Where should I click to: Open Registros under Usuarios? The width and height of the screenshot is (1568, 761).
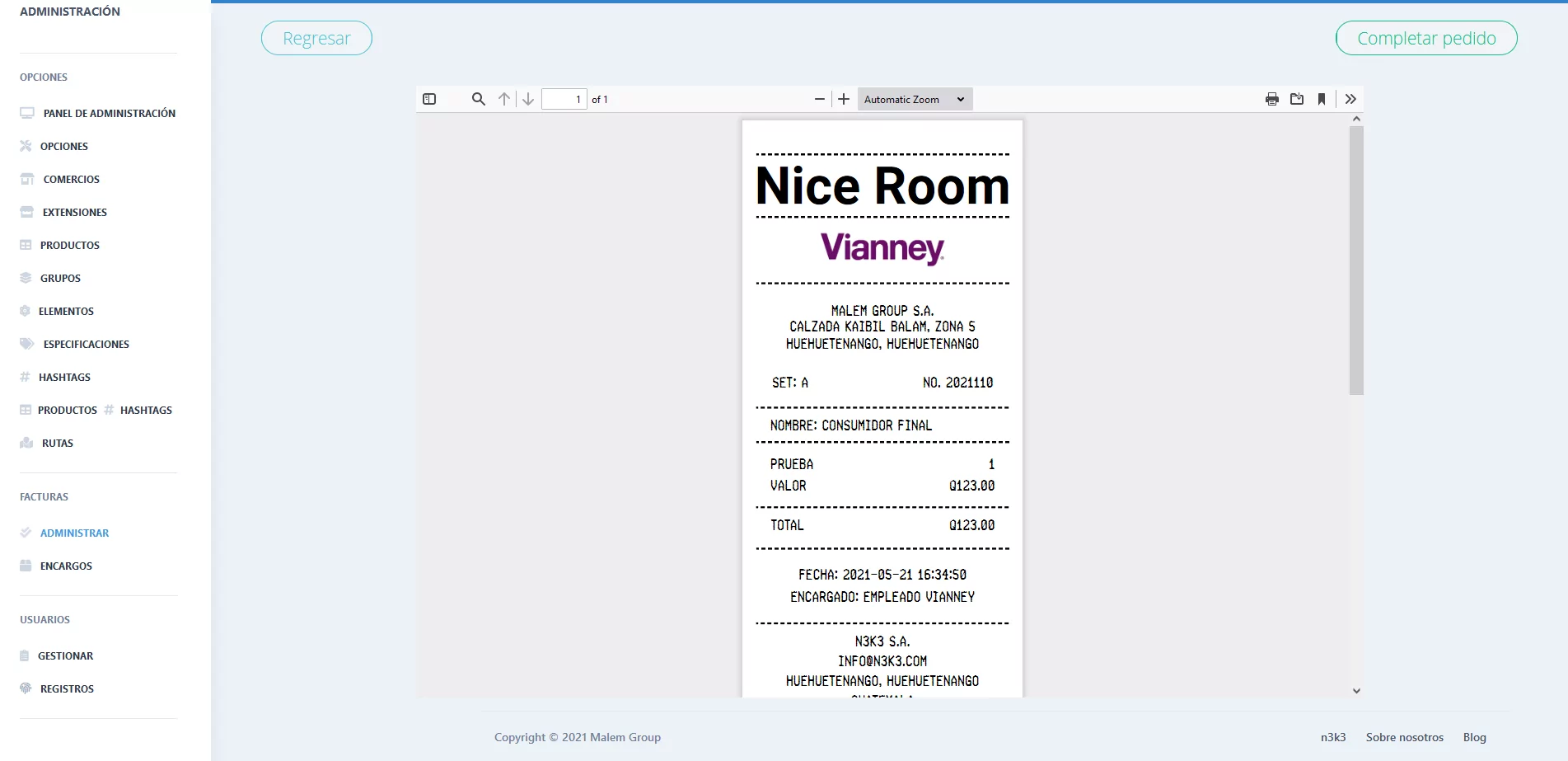[67, 688]
